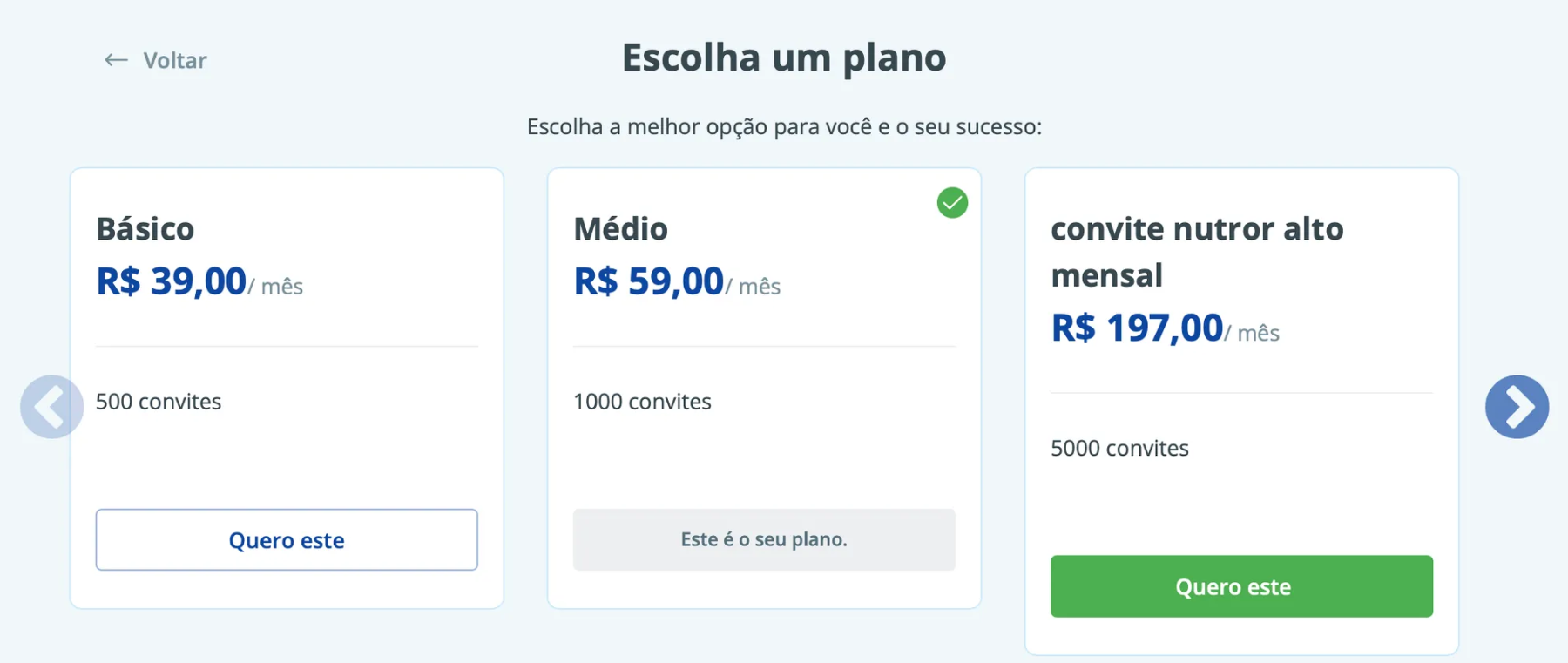Click the R$ 39,00 price
1568x663 pixels.
[172, 281]
